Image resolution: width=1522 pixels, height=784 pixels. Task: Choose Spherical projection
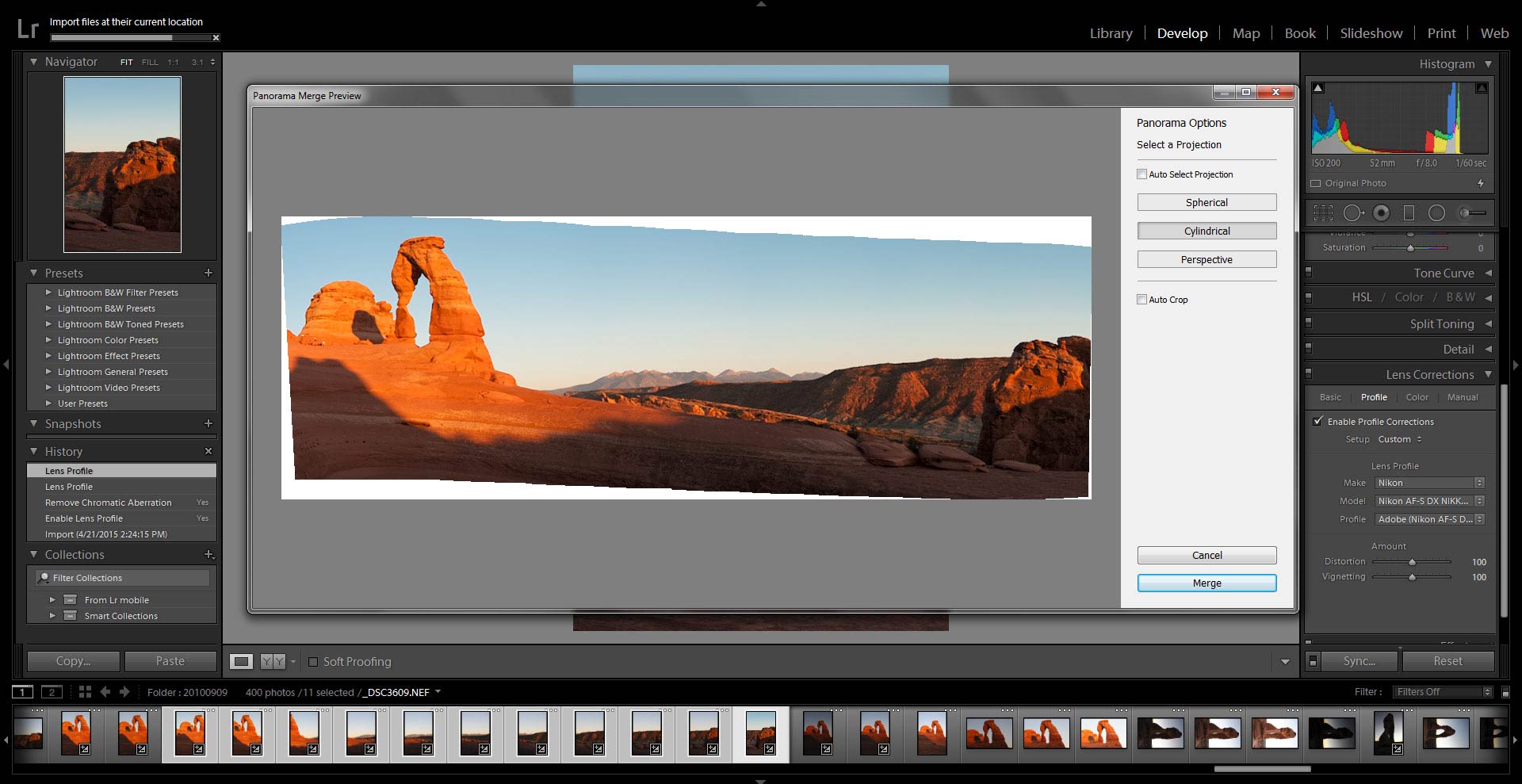pyautogui.click(x=1207, y=202)
